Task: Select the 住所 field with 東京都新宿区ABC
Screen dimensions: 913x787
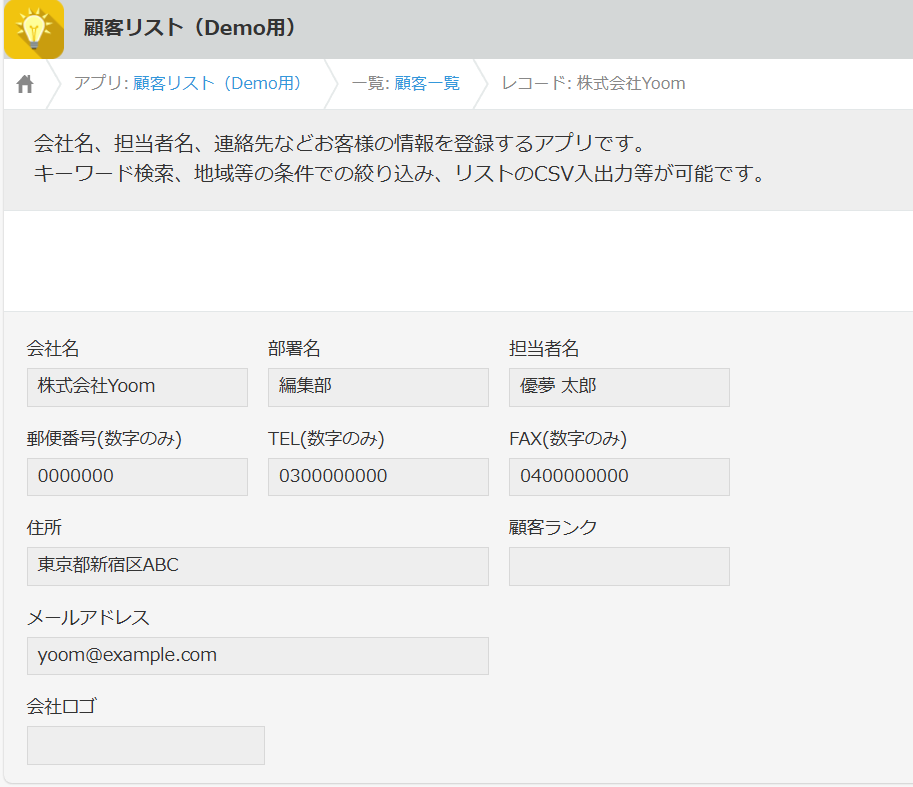Action: click(257, 566)
